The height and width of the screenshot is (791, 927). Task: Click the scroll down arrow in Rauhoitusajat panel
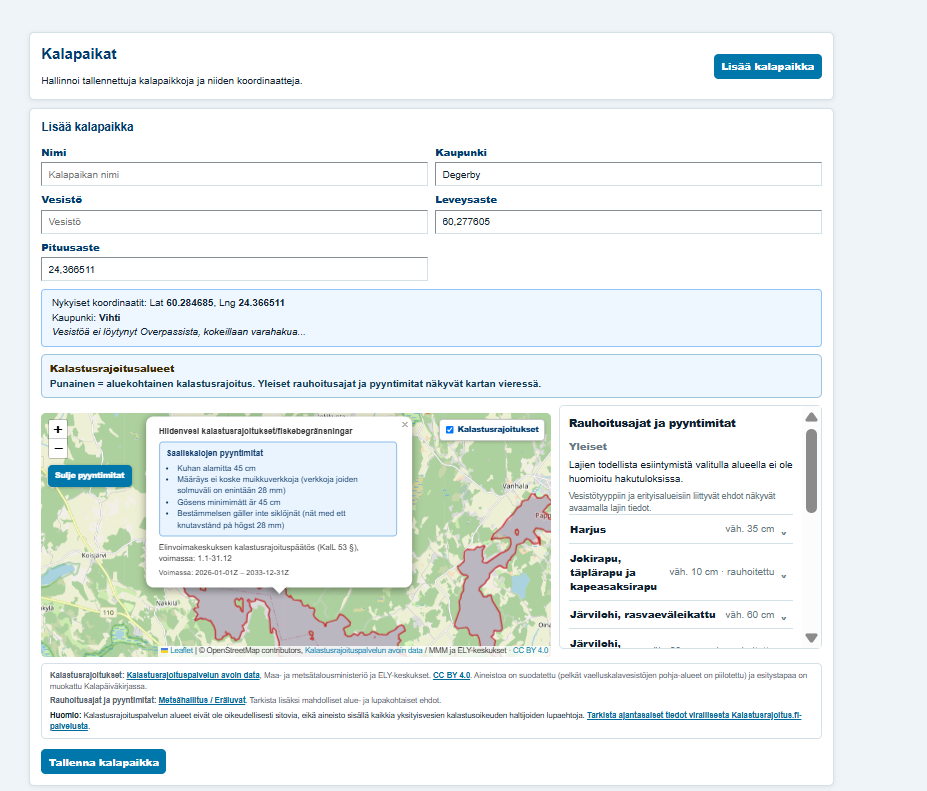(x=811, y=638)
